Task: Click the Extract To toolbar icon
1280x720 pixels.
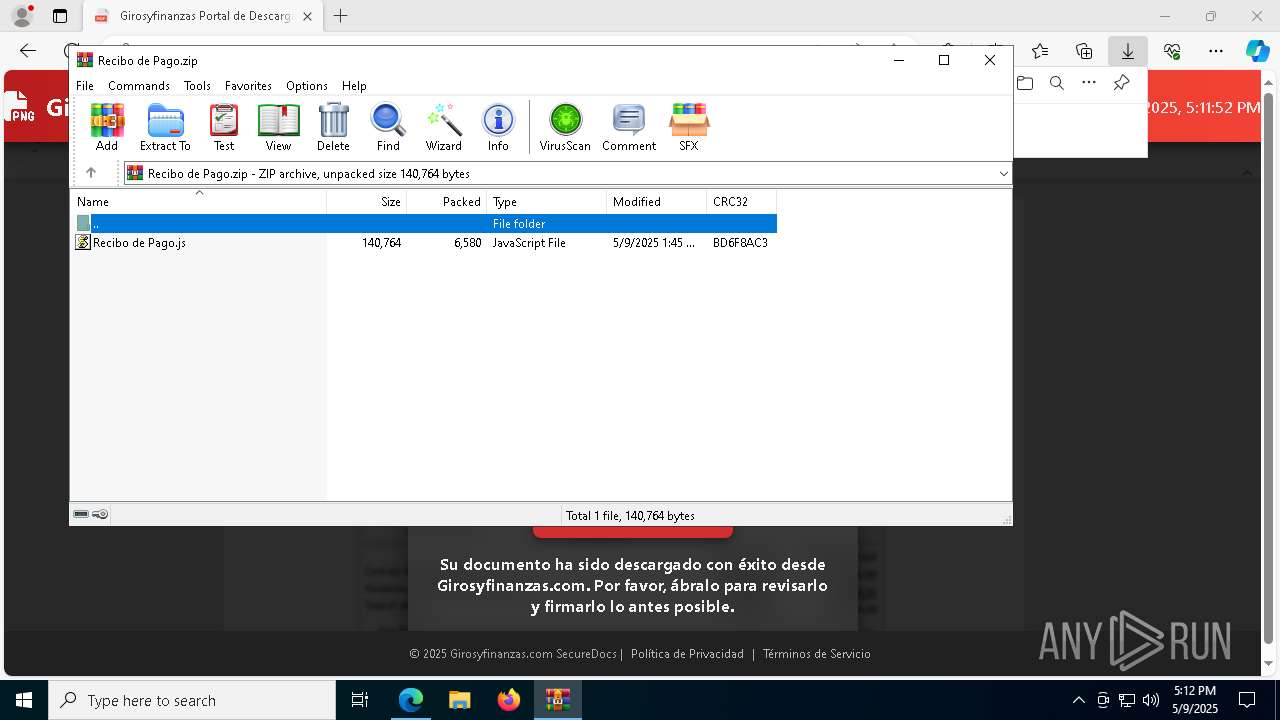Action: click(x=165, y=127)
